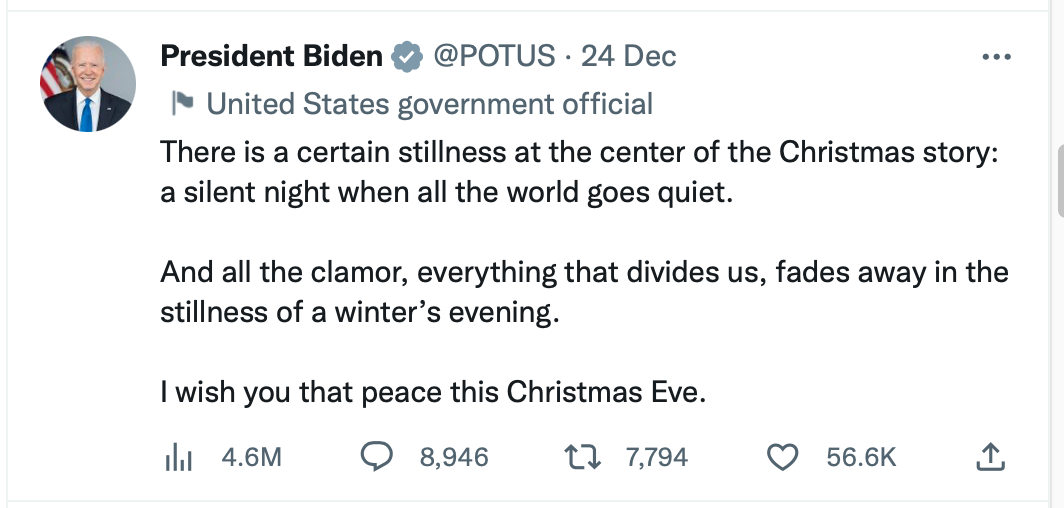Click the 4.6M views count
The height and width of the screenshot is (508, 1064).
coord(252,457)
